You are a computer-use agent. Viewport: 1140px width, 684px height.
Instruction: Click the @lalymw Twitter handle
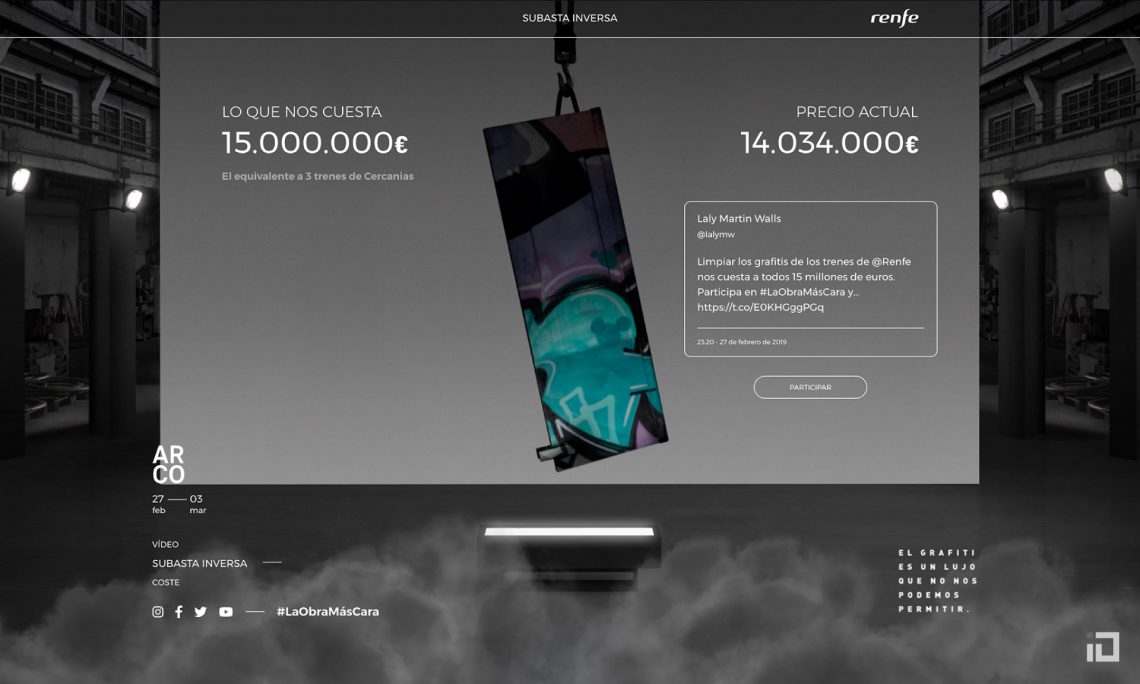pos(716,234)
